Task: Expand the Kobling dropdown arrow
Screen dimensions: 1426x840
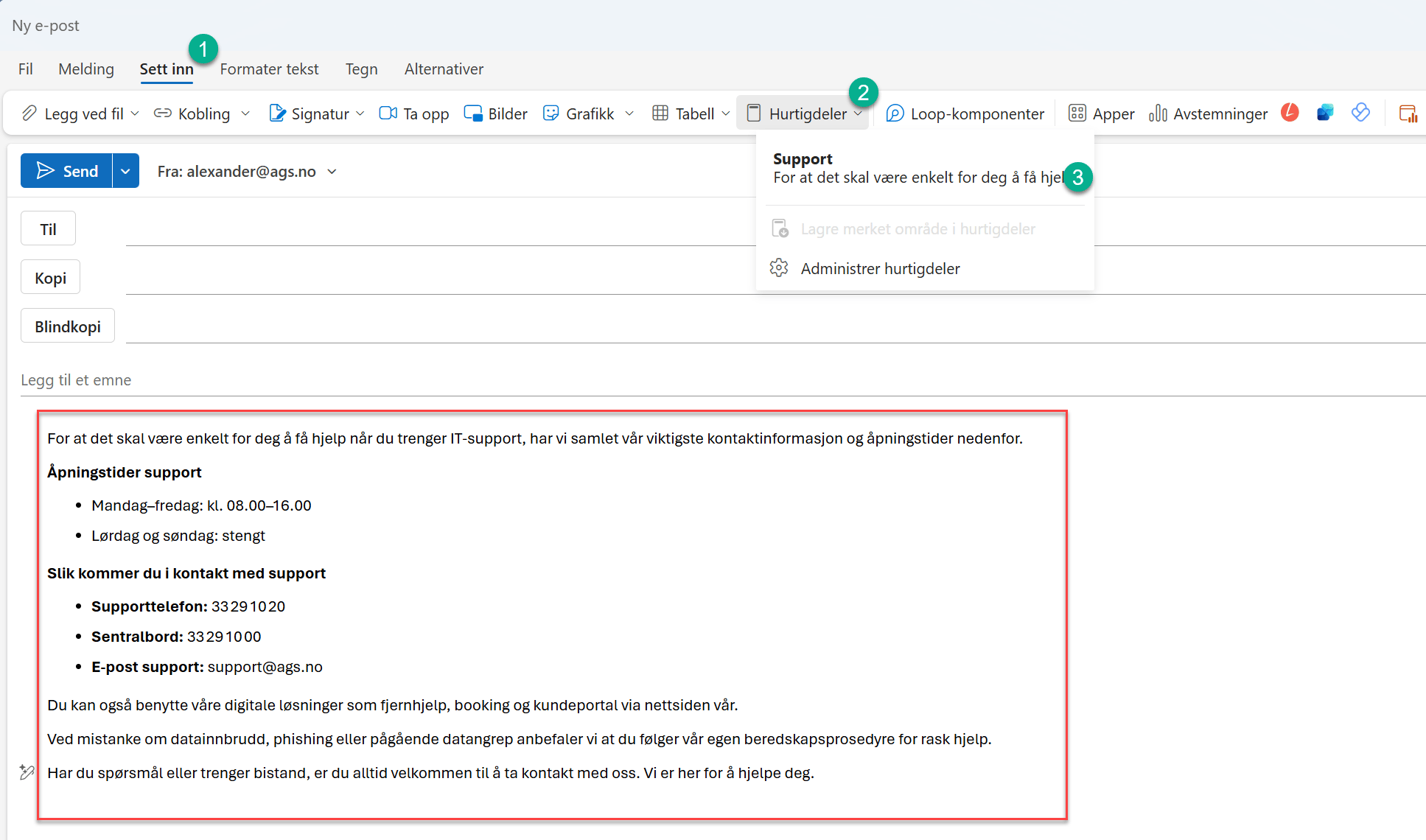Action: (245, 113)
